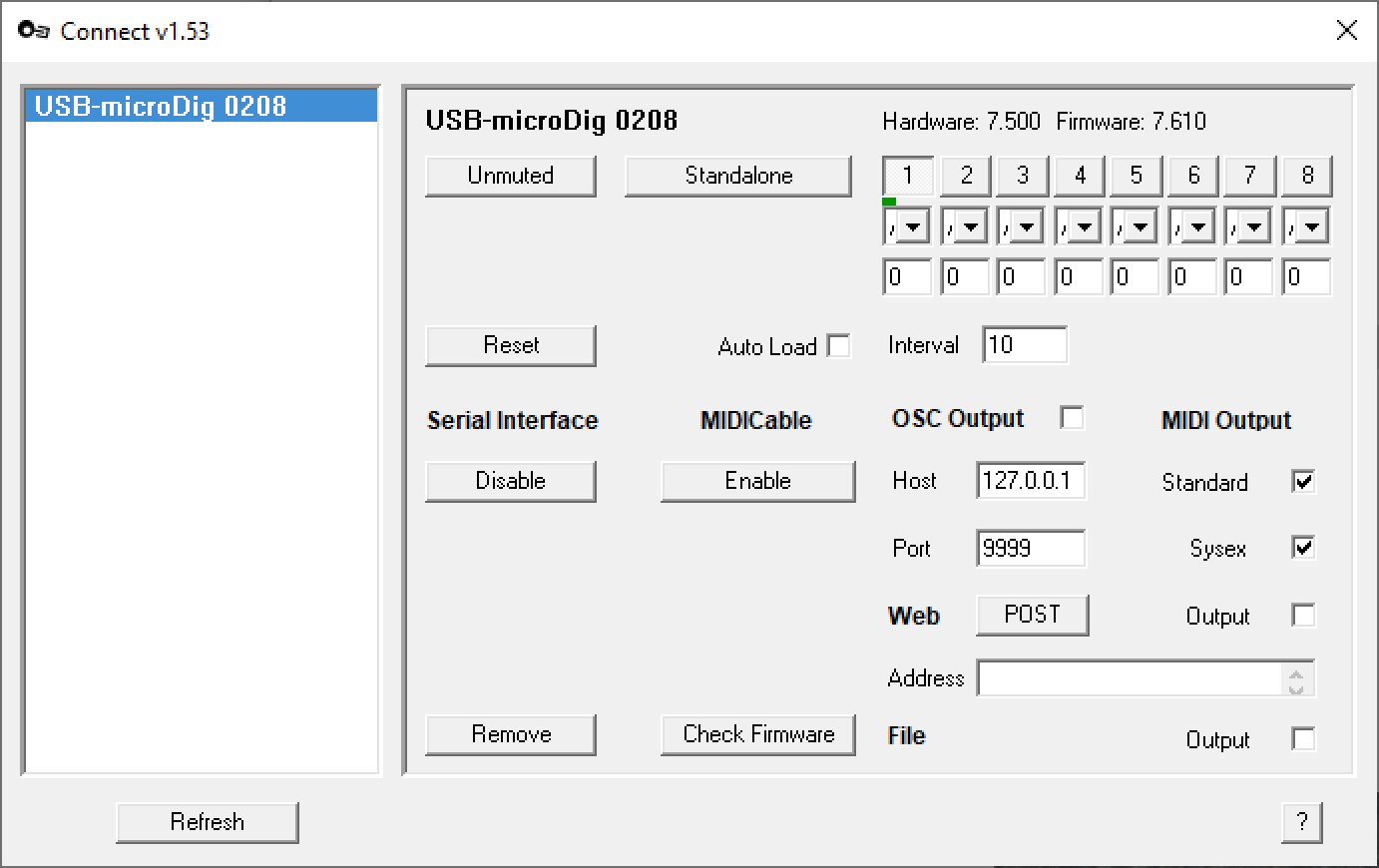Click the value field under input 4

1080,277
